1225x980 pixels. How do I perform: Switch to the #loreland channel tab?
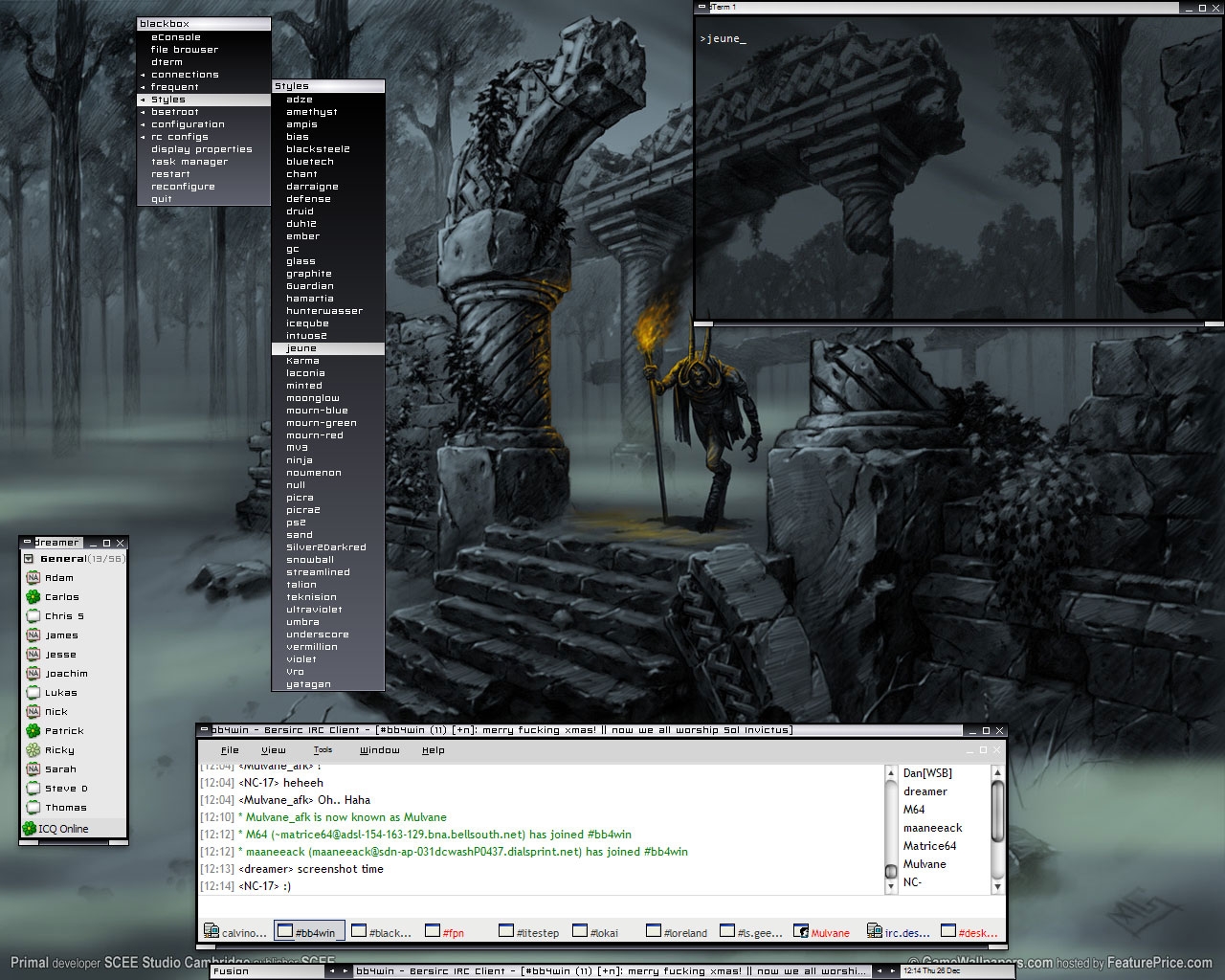tap(678, 931)
